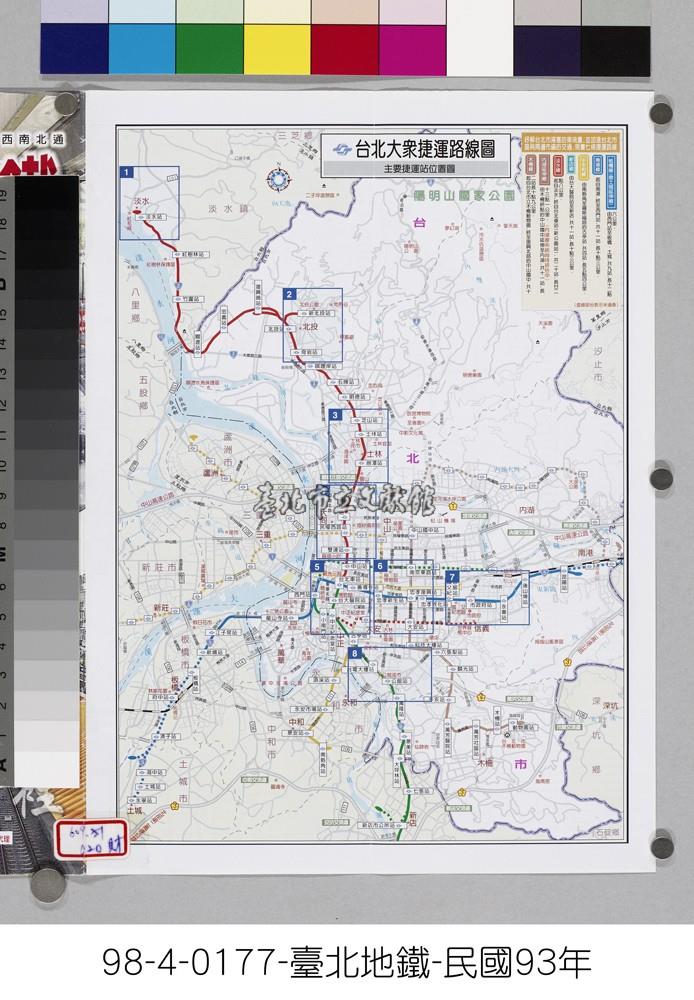Click the numbered box 3 marker near 士林
Image resolution: width=694 pixels, height=1000 pixels.
point(336,415)
